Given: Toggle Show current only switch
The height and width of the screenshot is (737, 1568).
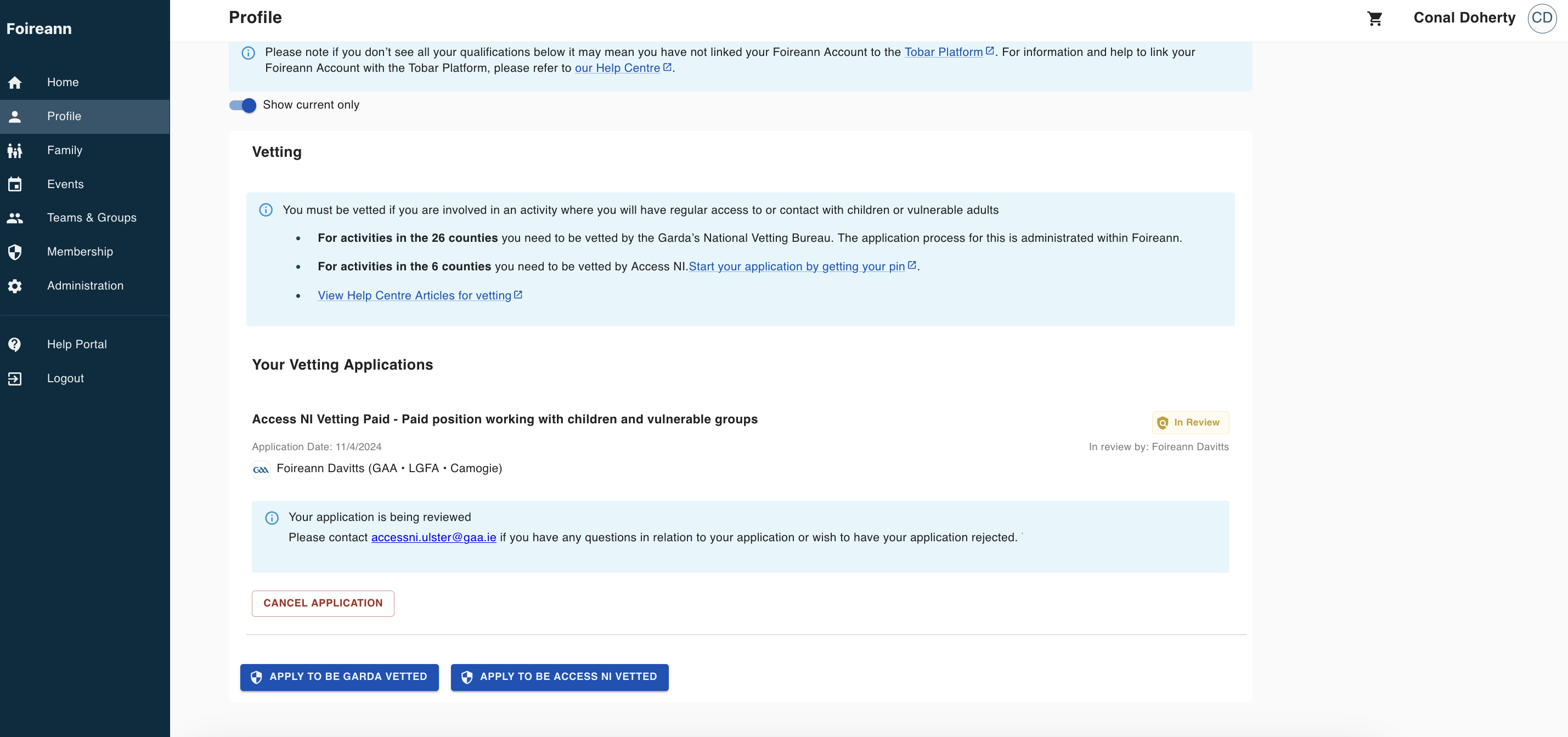Looking at the screenshot, I should pos(243,105).
